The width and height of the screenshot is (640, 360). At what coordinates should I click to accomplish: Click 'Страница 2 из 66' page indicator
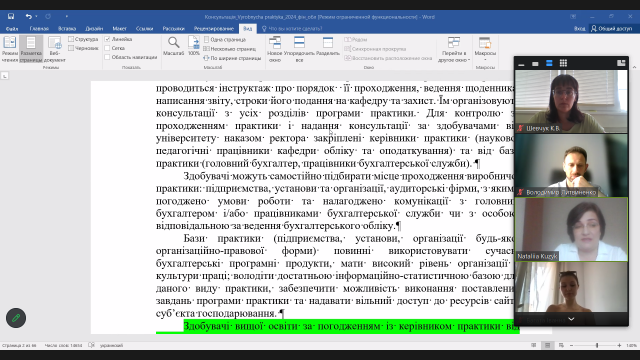[x=19, y=345]
